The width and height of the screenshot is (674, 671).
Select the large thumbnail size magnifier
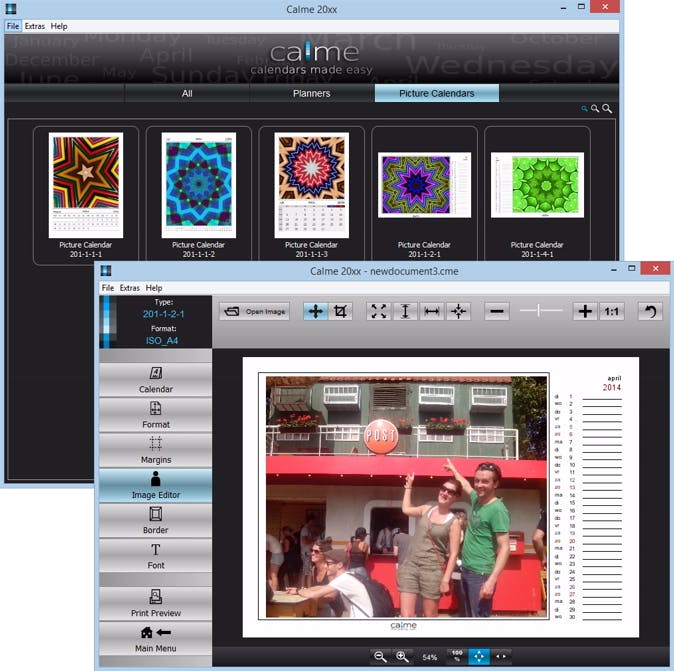[x=607, y=109]
